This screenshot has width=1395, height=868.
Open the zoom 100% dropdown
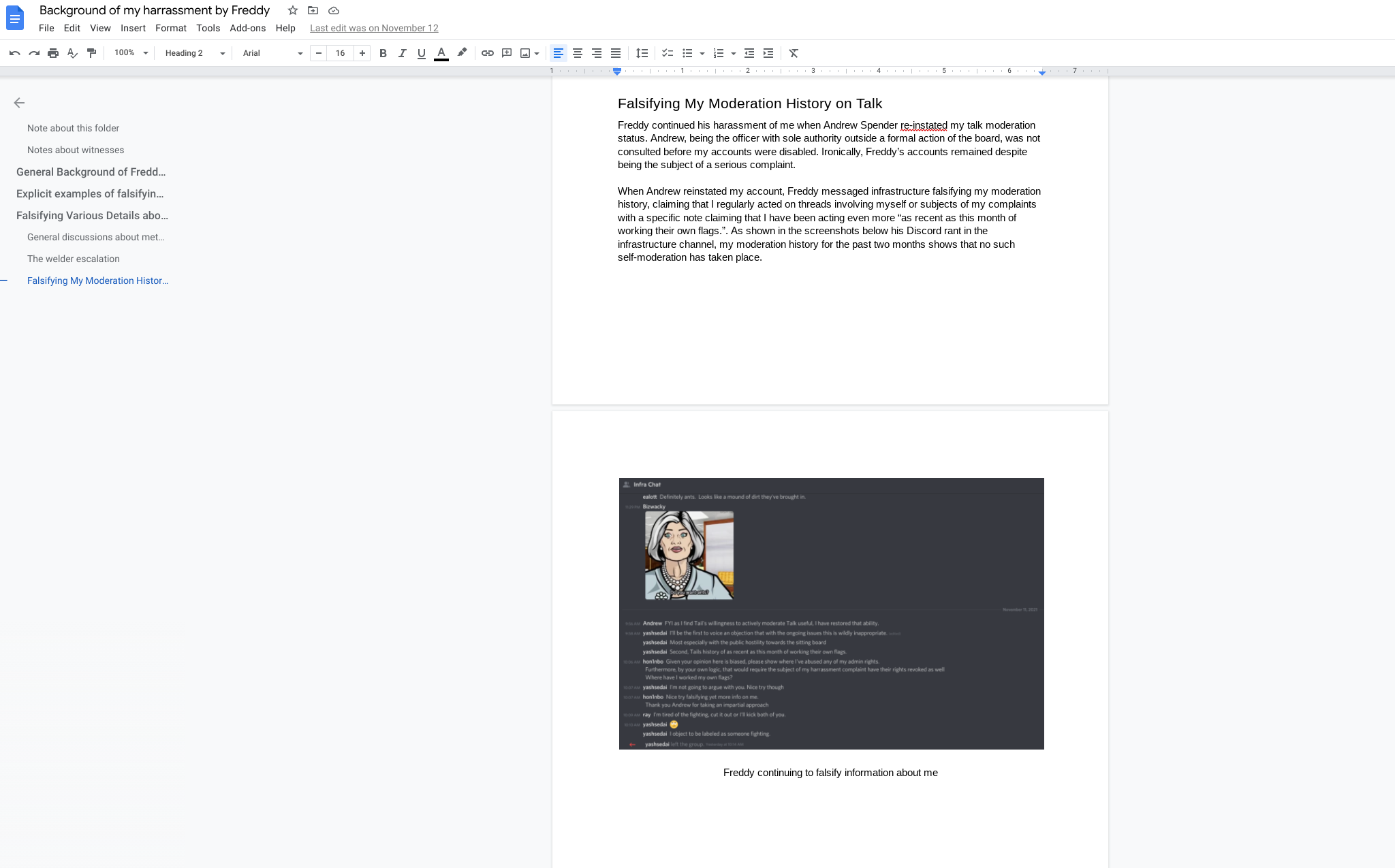131,53
